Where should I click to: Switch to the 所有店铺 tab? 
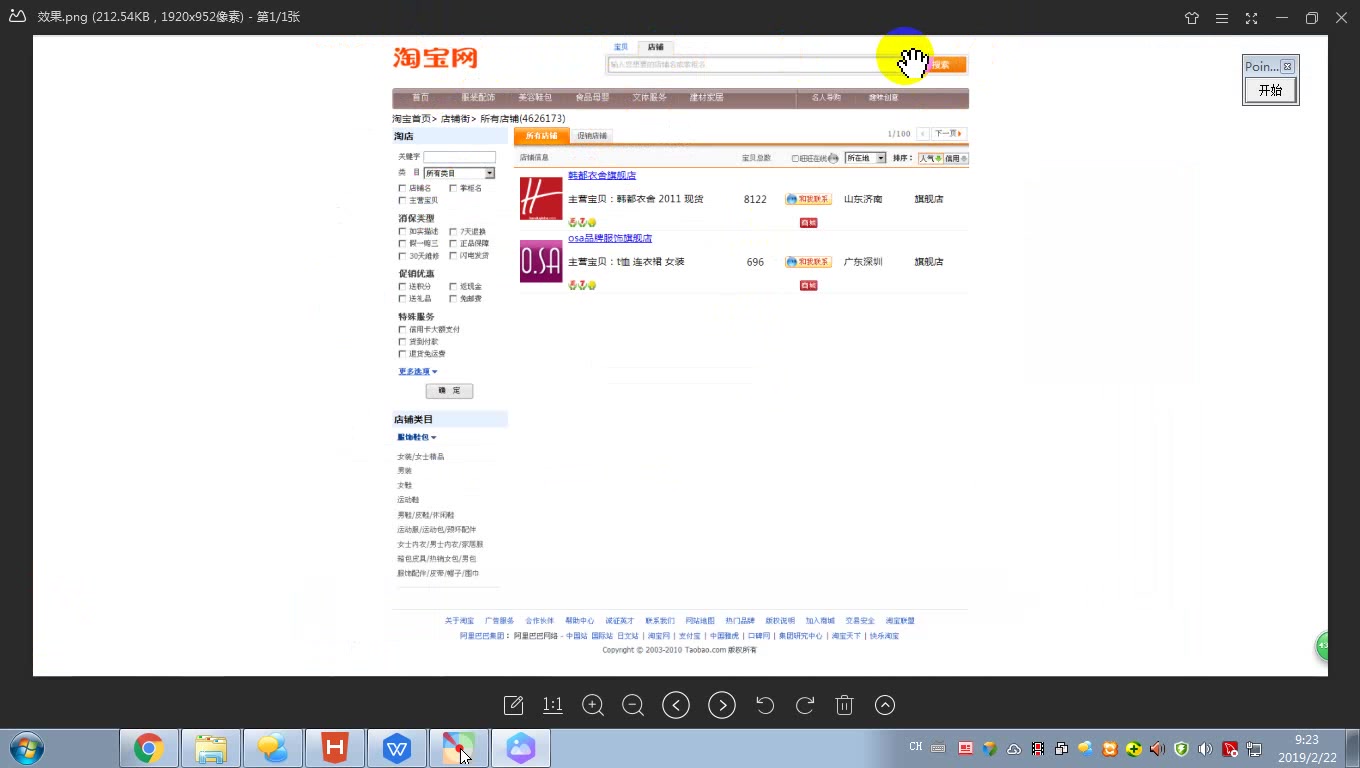pos(542,136)
